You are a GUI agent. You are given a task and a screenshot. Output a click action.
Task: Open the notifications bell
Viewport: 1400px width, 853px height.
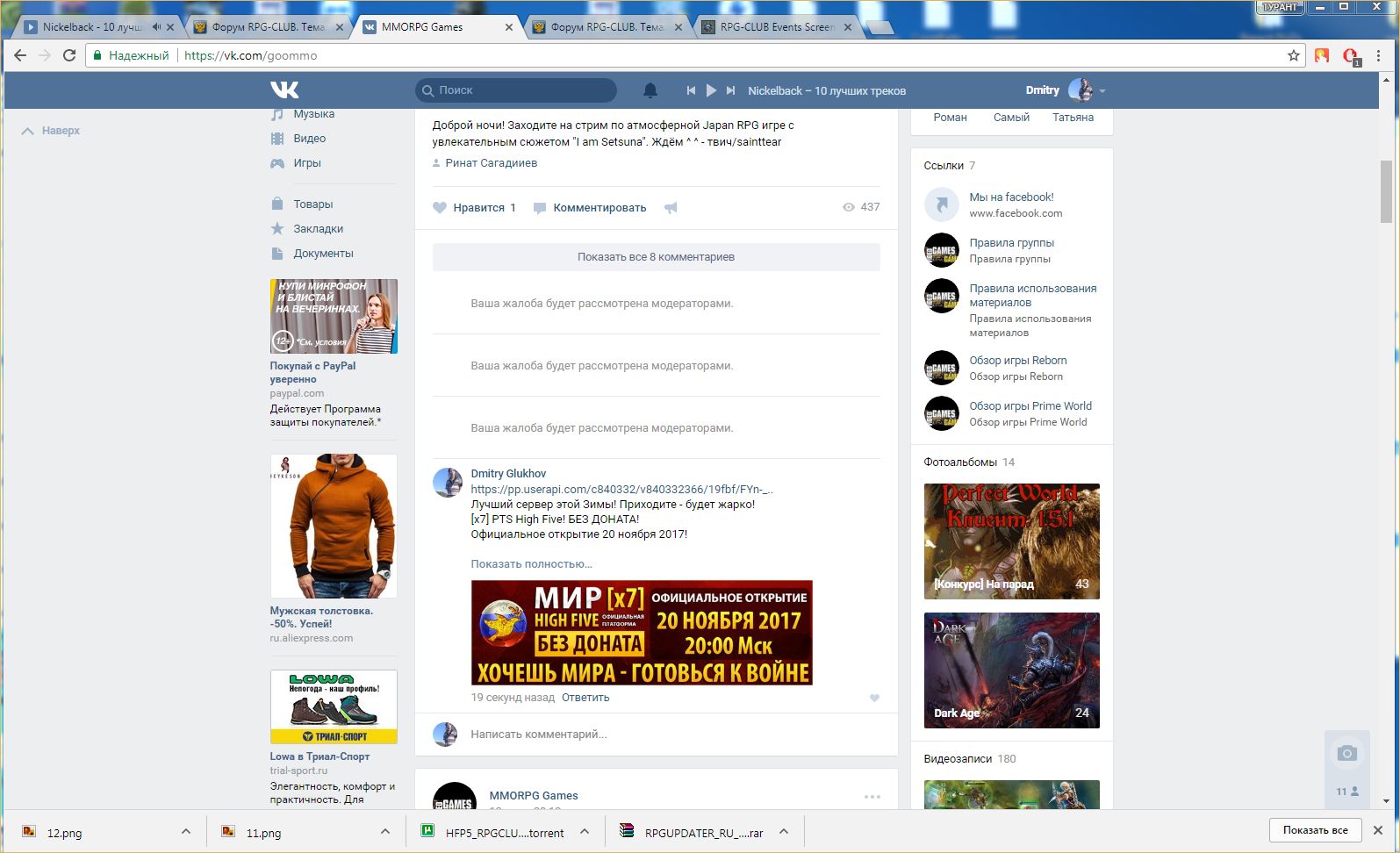[650, 90]
